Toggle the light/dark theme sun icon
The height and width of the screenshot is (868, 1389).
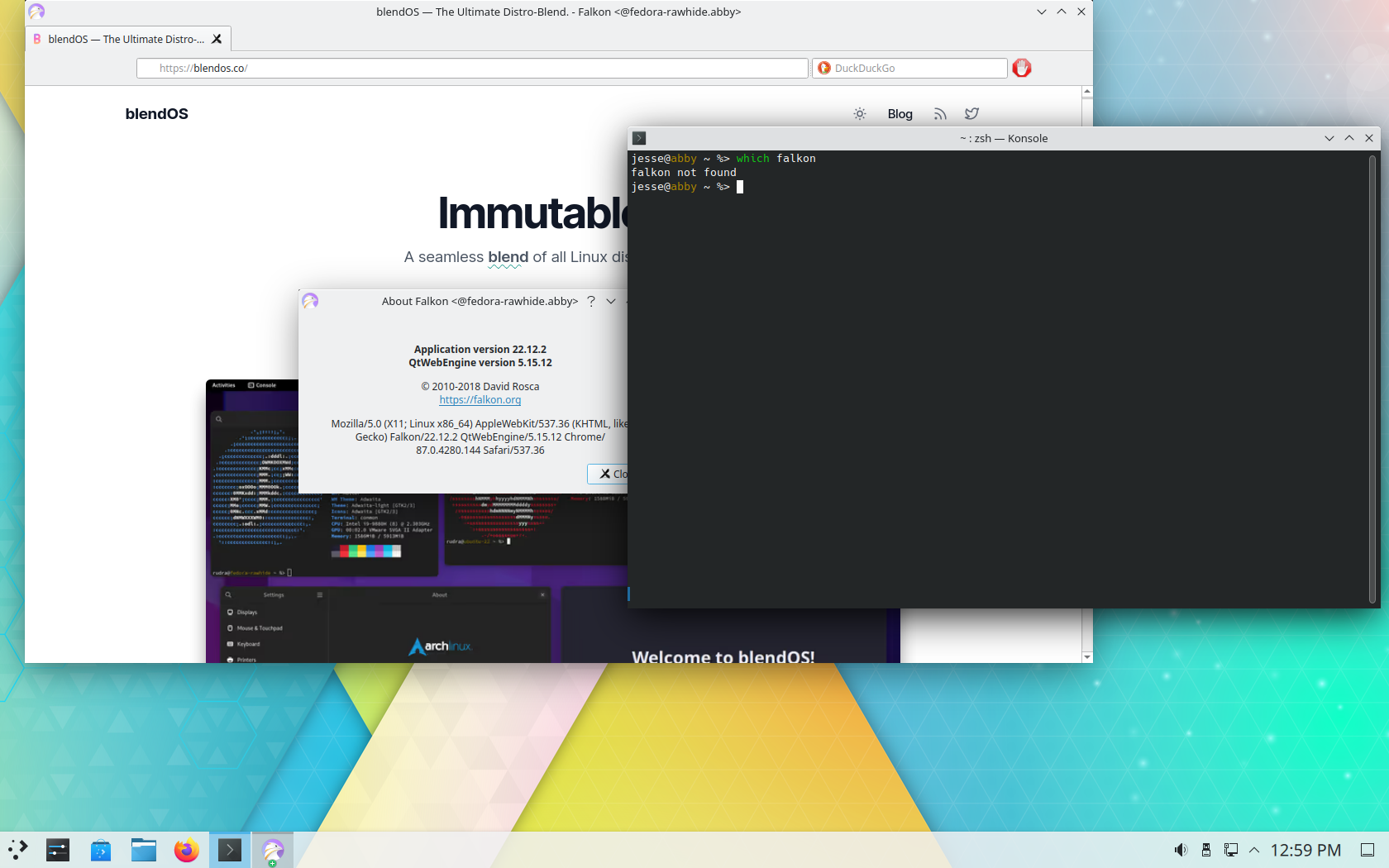pos(860,114)
